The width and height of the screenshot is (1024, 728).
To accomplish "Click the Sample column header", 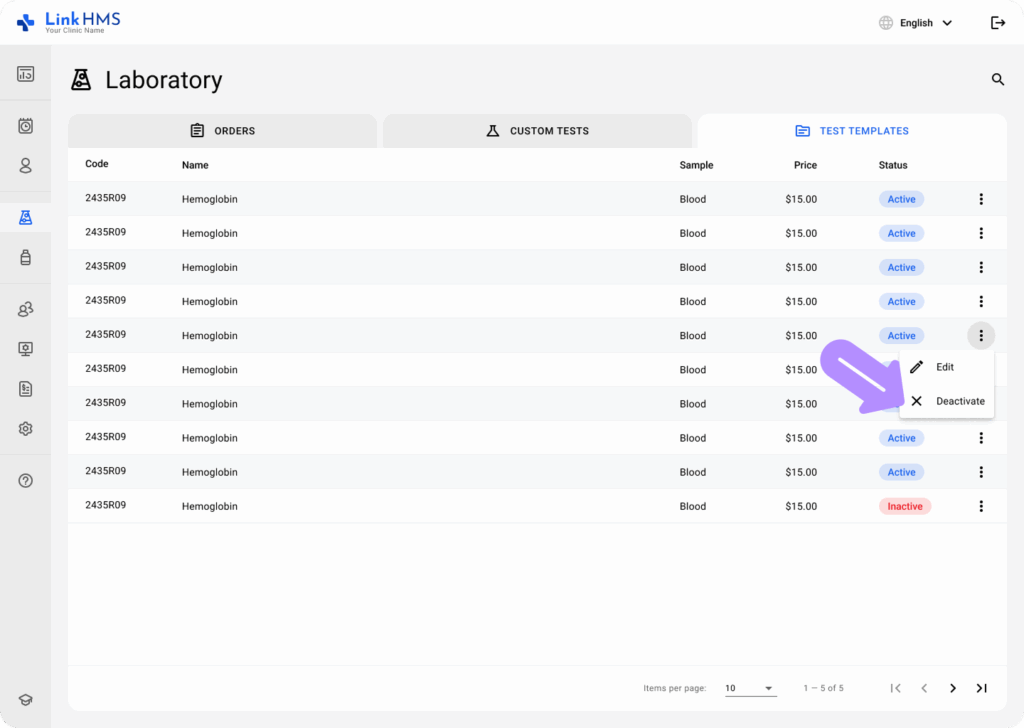I will [696, 165].
